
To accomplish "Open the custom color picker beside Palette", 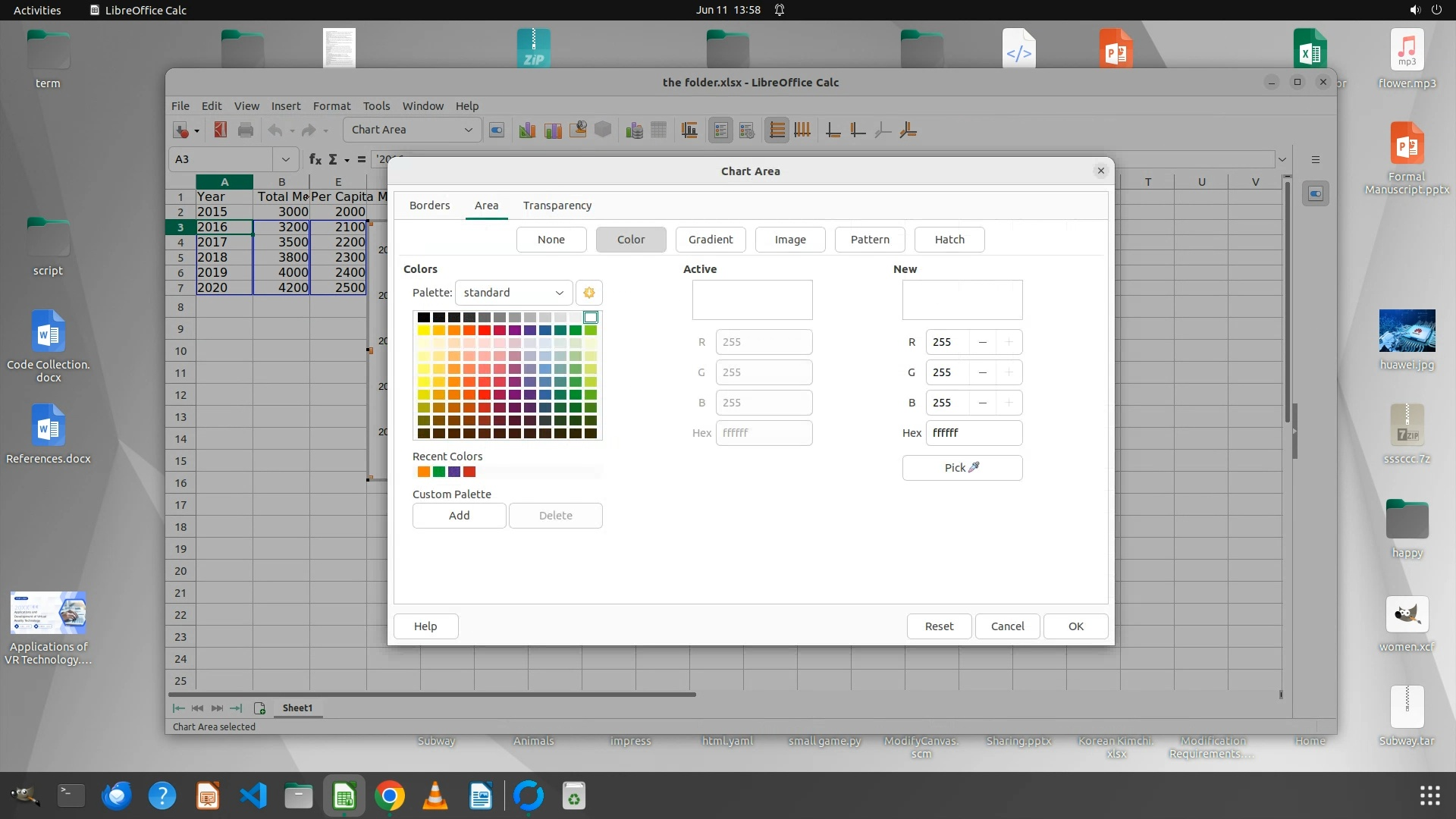I will pyautogui.click(x=589, y=293).
